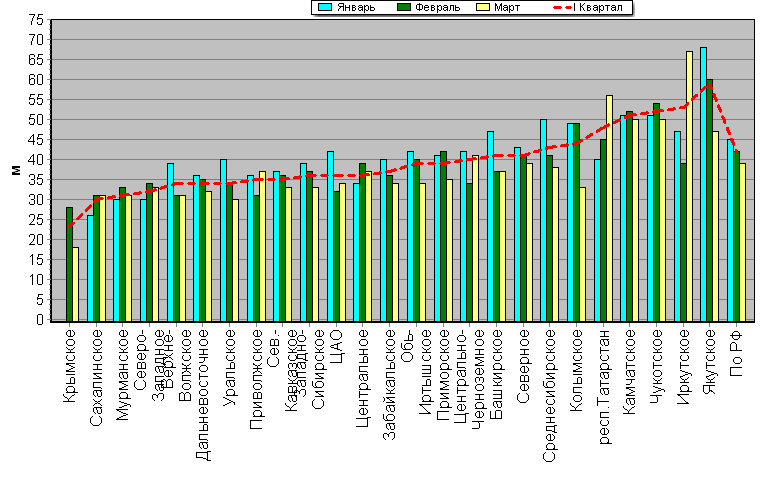The width and height of the screenshot is (777, 479).
Task: Click the Уральское axis label
Action: tap(229, 367)
